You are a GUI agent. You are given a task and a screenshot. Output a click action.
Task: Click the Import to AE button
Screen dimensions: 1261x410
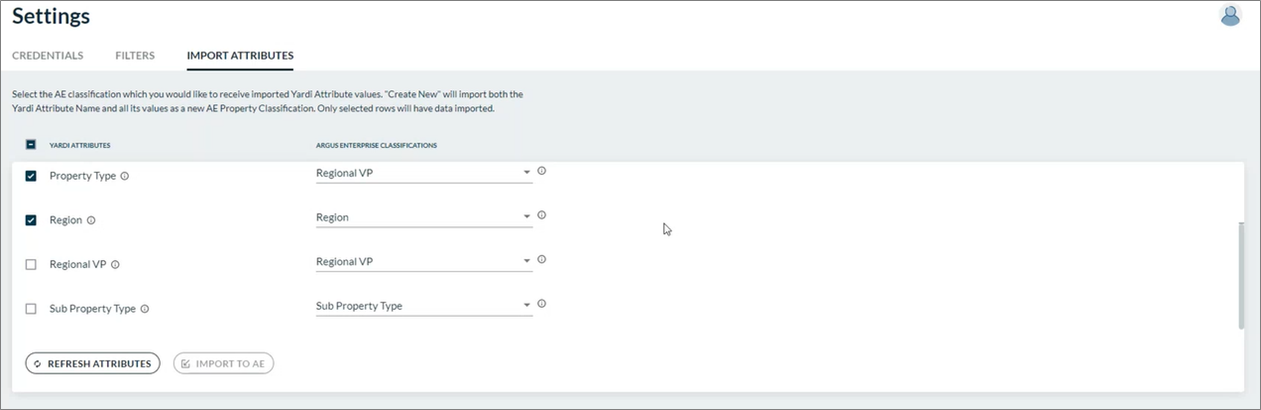tap(223, 363)
